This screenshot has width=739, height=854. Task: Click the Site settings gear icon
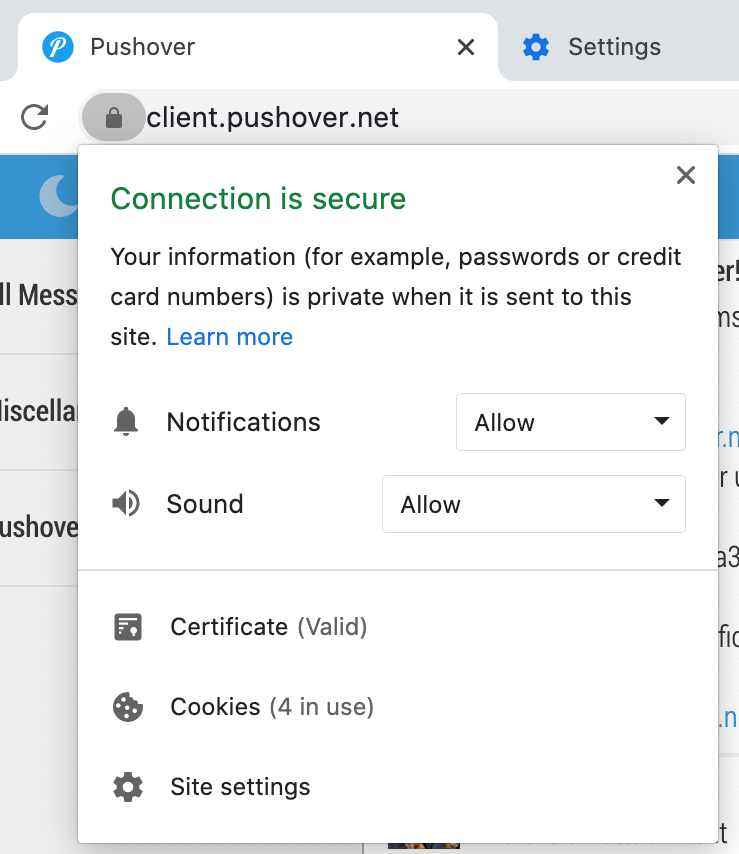(x=128, y=787)
